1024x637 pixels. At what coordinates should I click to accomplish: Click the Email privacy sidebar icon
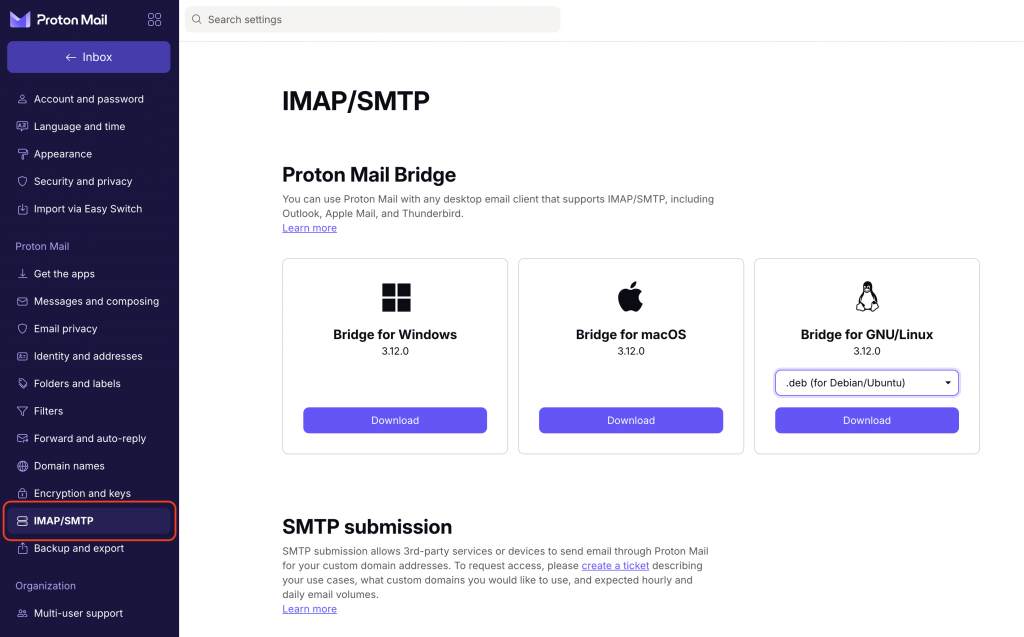click(21, 328)
